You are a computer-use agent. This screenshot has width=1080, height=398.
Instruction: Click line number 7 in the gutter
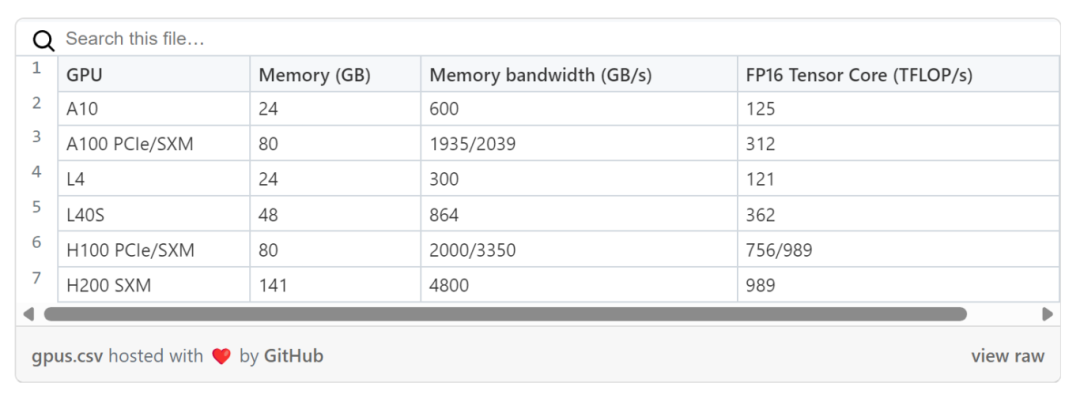point(37,277)
